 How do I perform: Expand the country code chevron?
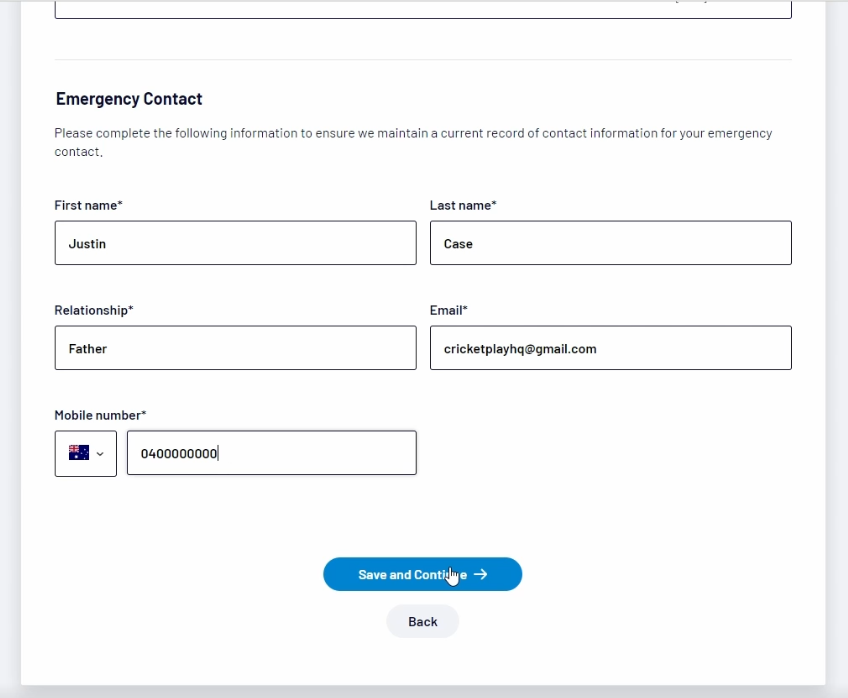click(100, 454)
